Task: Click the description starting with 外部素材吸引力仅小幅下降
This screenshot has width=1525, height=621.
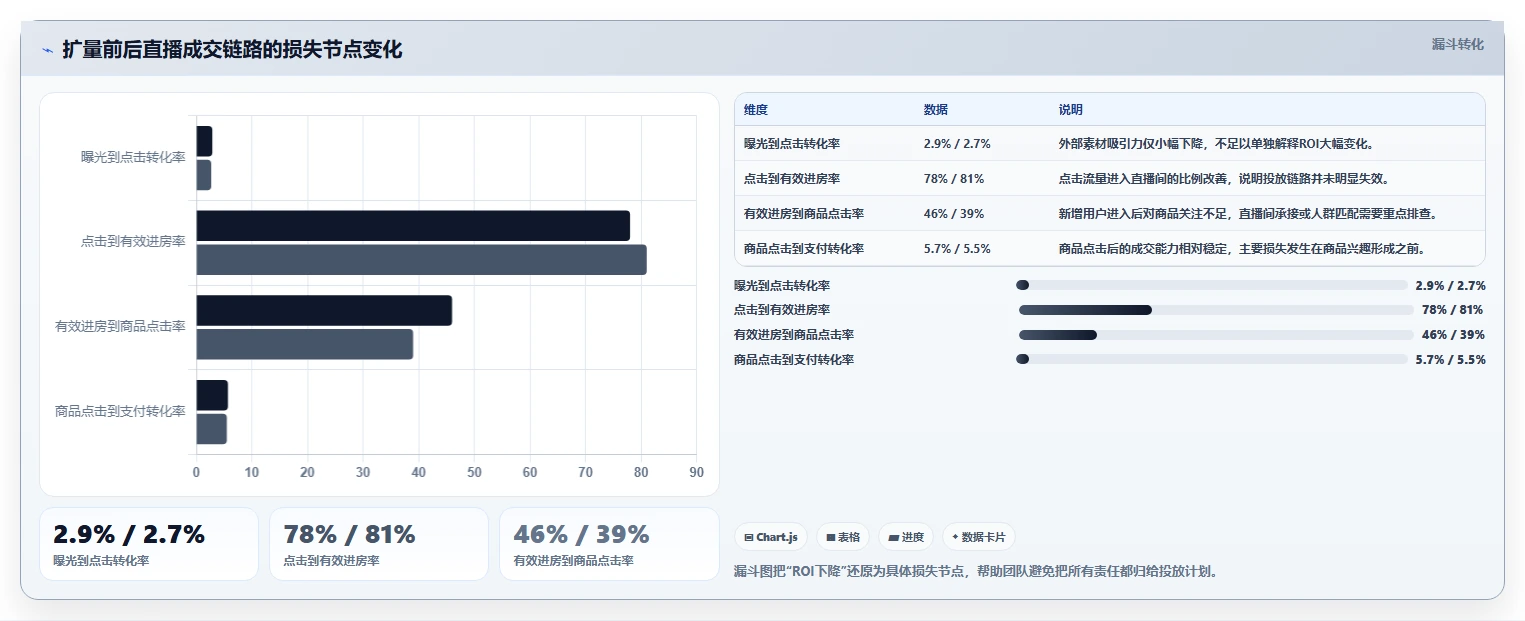Action: [x=1216, y=144]
